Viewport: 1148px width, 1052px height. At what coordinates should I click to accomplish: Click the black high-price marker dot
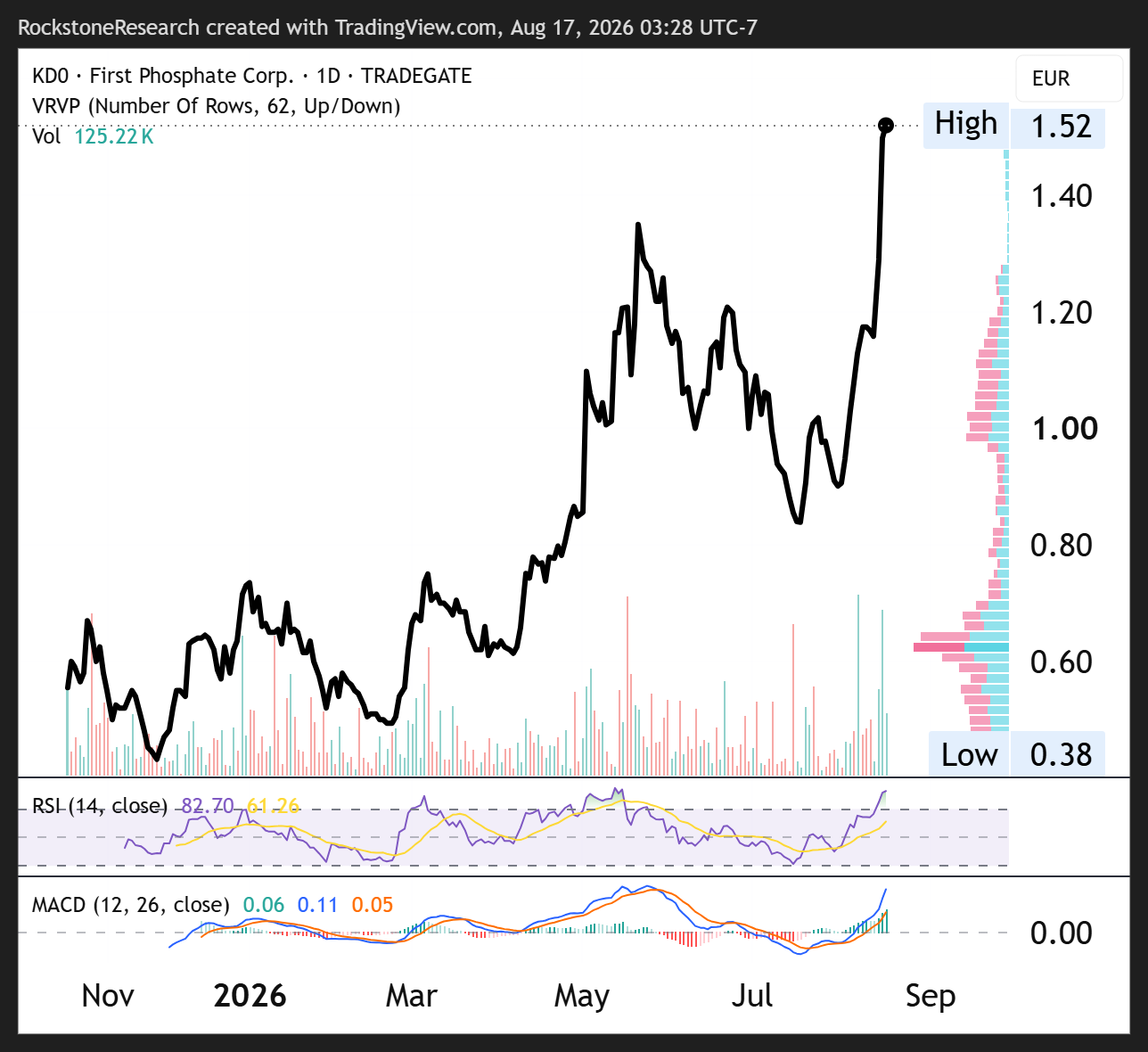pos(886,125)
